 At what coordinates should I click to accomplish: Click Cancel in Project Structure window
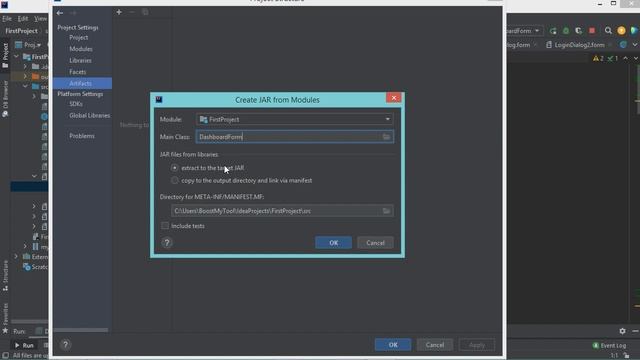click(x=435, y=345)
